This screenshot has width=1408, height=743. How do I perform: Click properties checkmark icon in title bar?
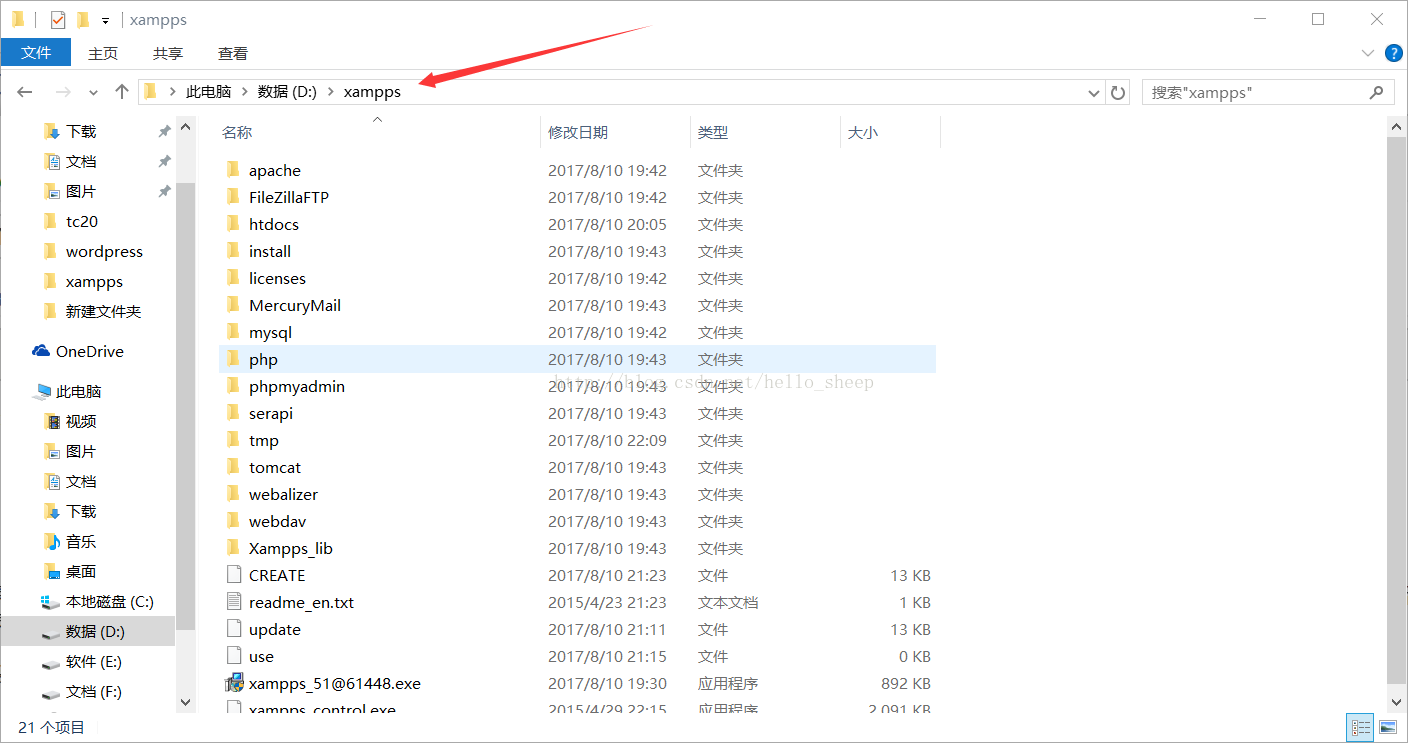click(58, 19)
